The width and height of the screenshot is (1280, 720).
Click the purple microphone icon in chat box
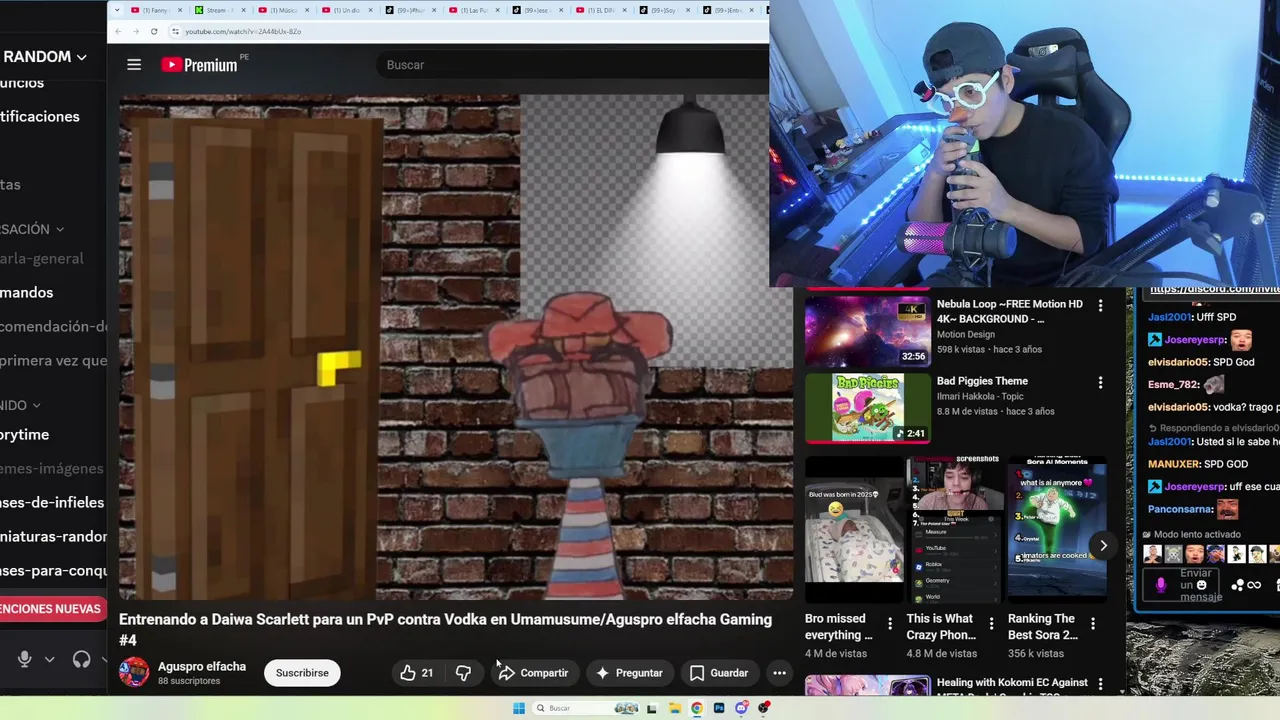tap(1160, 585)
